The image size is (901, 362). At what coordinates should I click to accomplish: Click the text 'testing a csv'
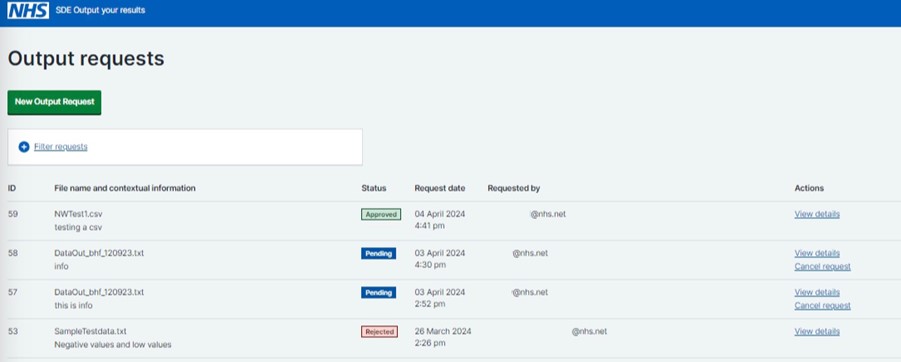(78, 228)
